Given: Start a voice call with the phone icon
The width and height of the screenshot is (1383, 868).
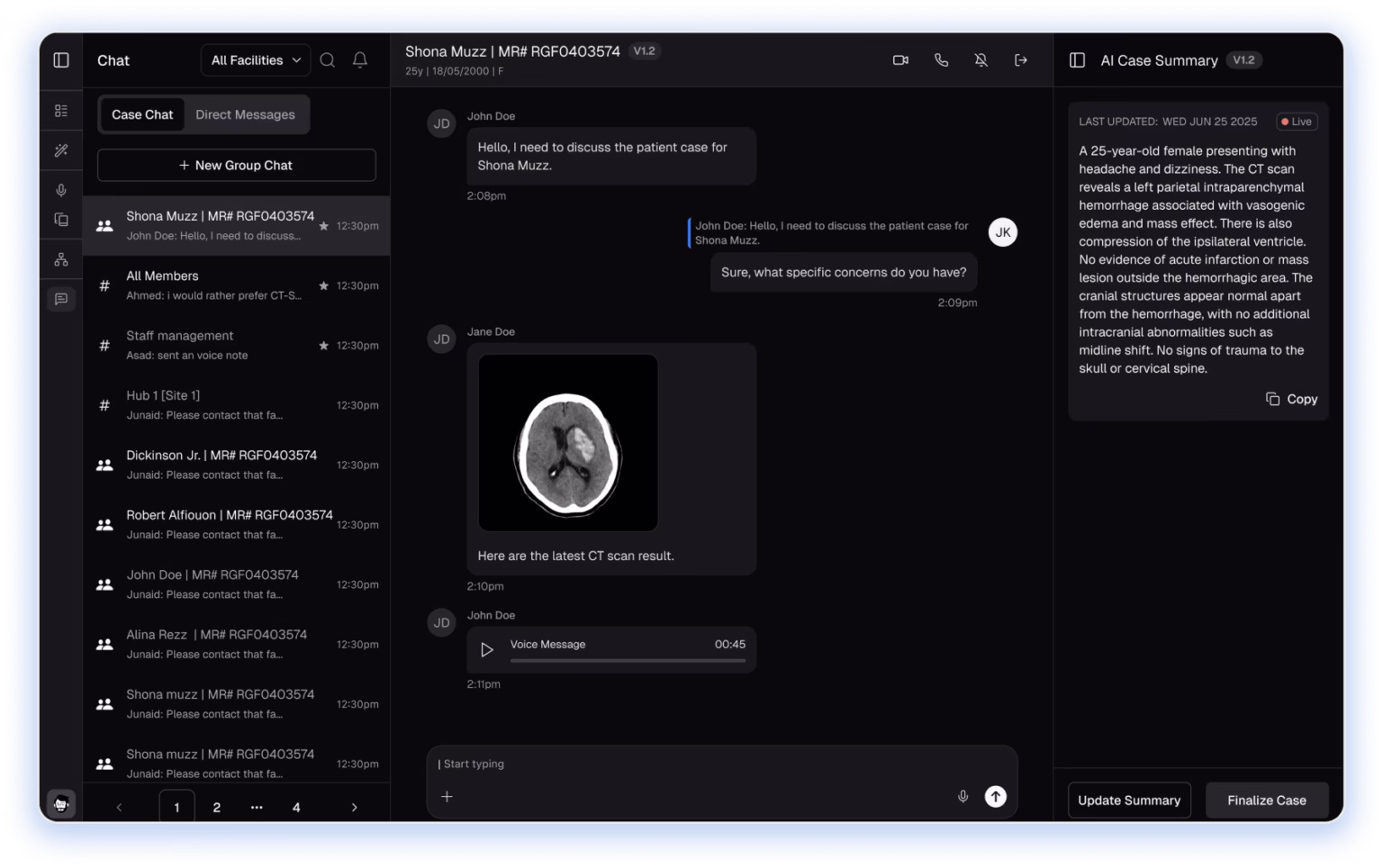Looking at the screenshot, I should tap(941, 60).
